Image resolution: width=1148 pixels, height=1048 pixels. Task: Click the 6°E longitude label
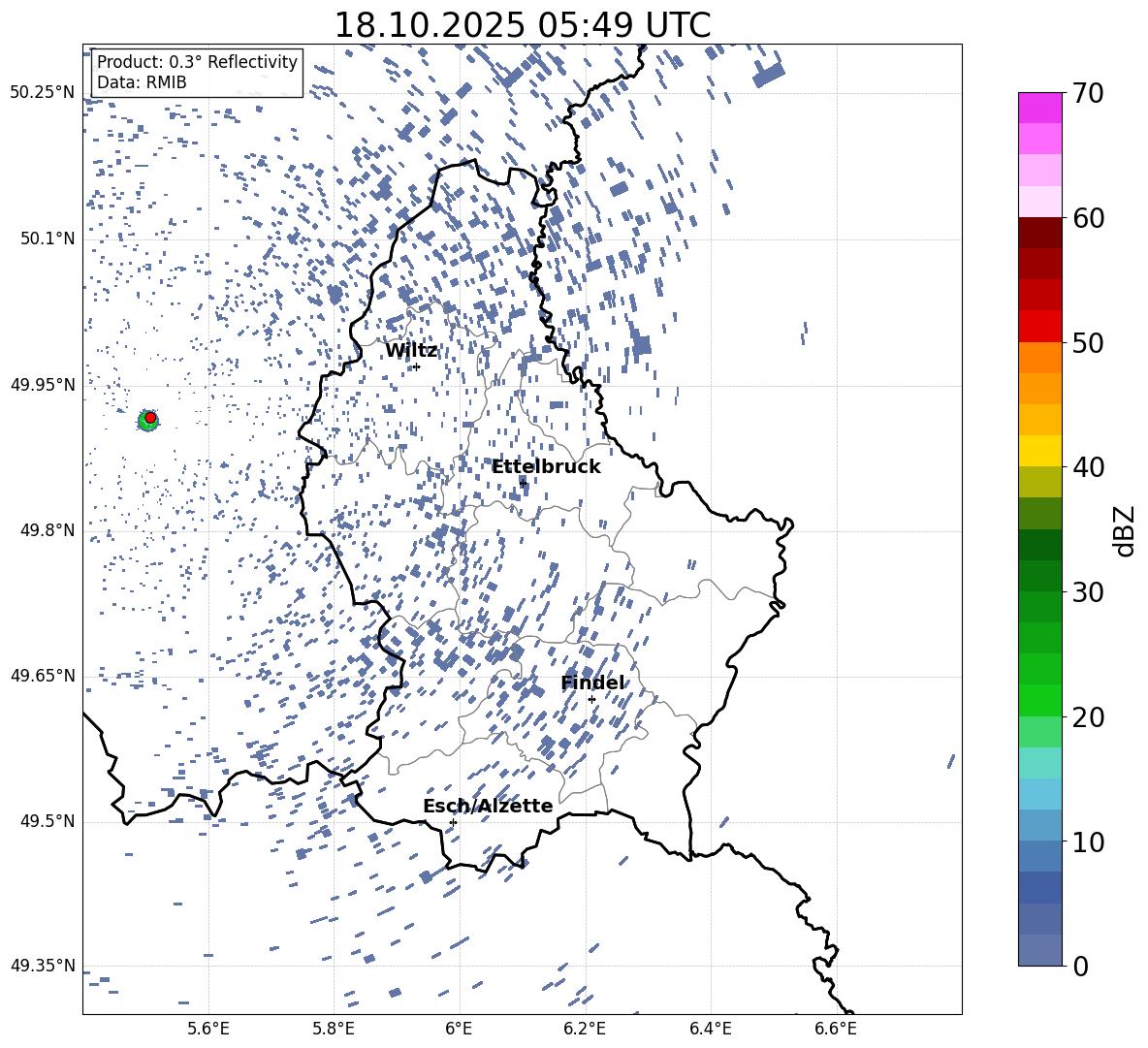tap(459, 1029)
